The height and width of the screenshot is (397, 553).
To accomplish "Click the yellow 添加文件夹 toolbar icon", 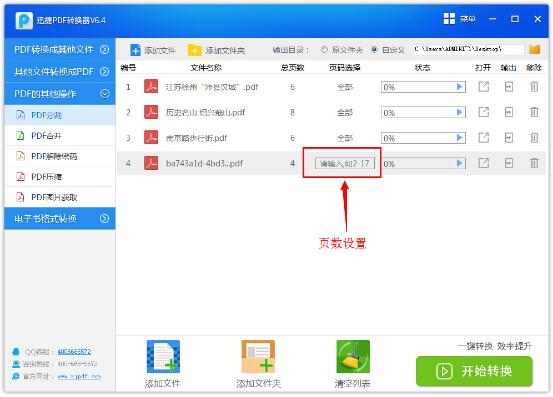I will click(194, 50).
